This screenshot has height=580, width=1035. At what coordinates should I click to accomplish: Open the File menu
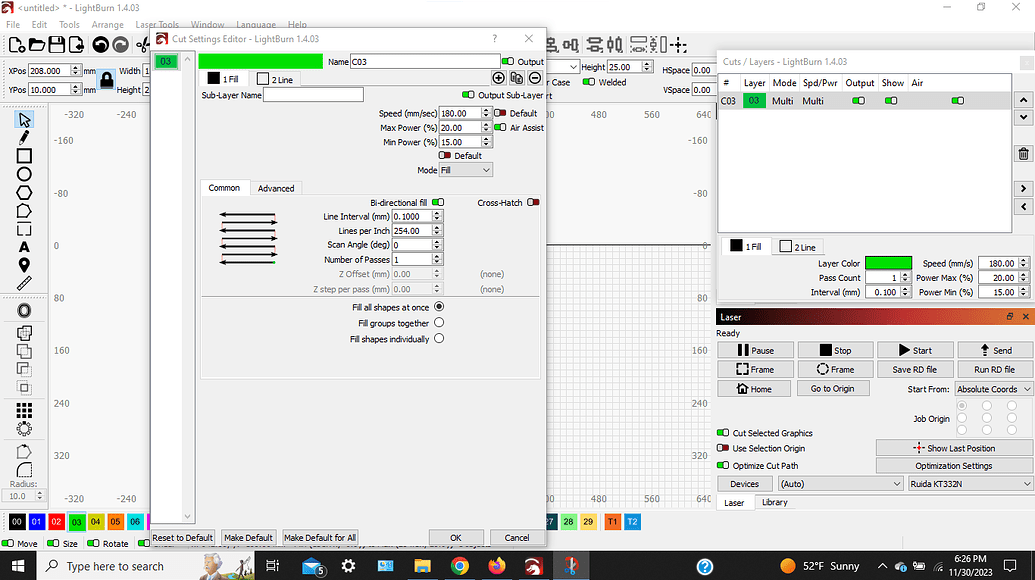click(x=13, y=24)
